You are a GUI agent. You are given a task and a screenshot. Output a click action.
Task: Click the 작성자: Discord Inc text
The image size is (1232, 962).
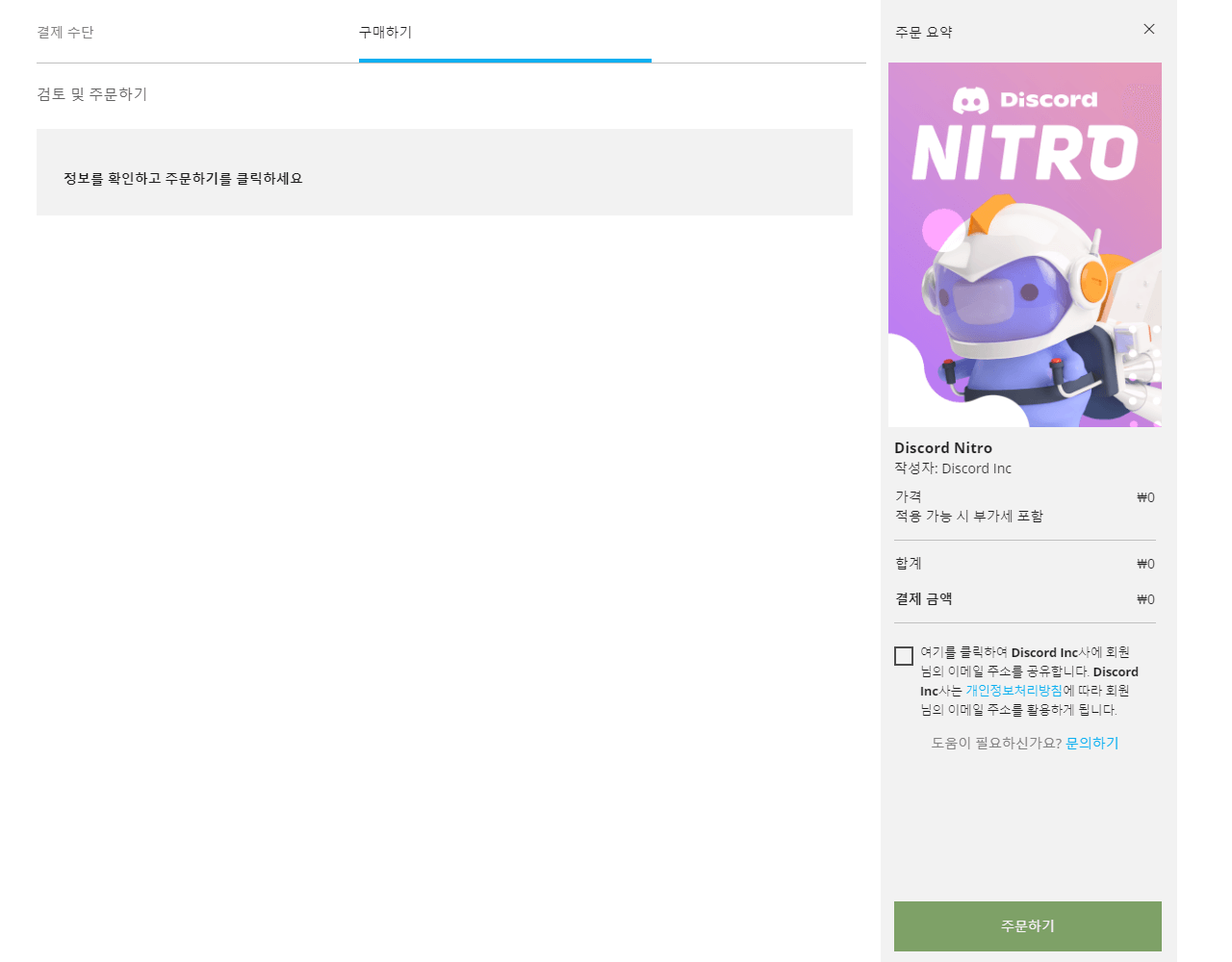pyautogui.click(x=953, y=468)
